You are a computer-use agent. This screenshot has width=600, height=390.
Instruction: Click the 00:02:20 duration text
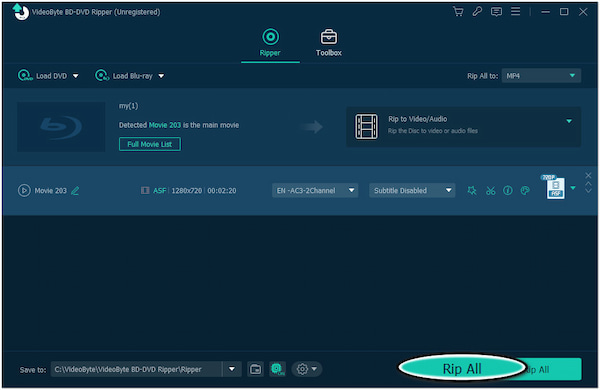pyautogui.click(x=222, y=191)
